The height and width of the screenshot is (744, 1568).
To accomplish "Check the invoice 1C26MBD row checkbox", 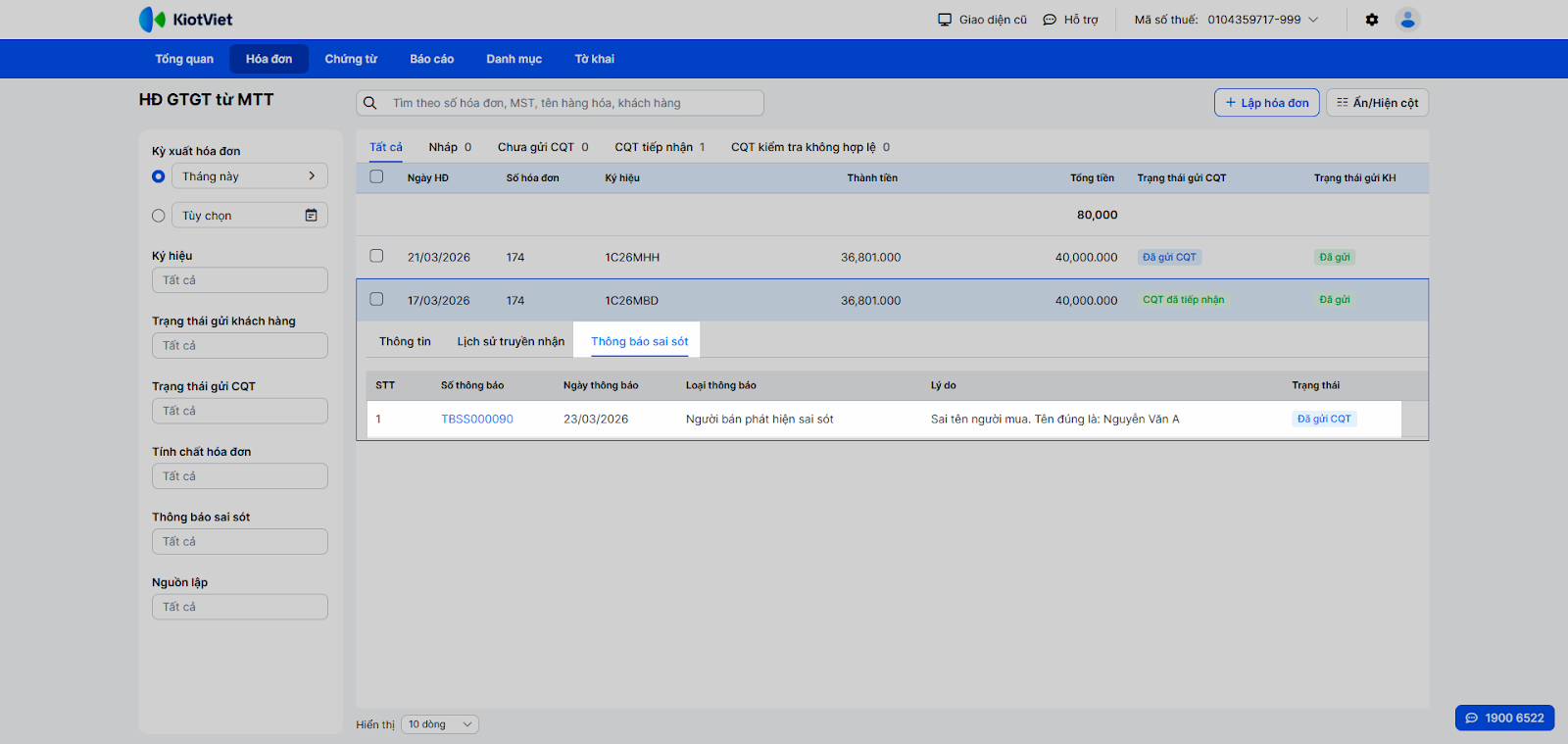I will pyautogui.click(x=376, y=299).
